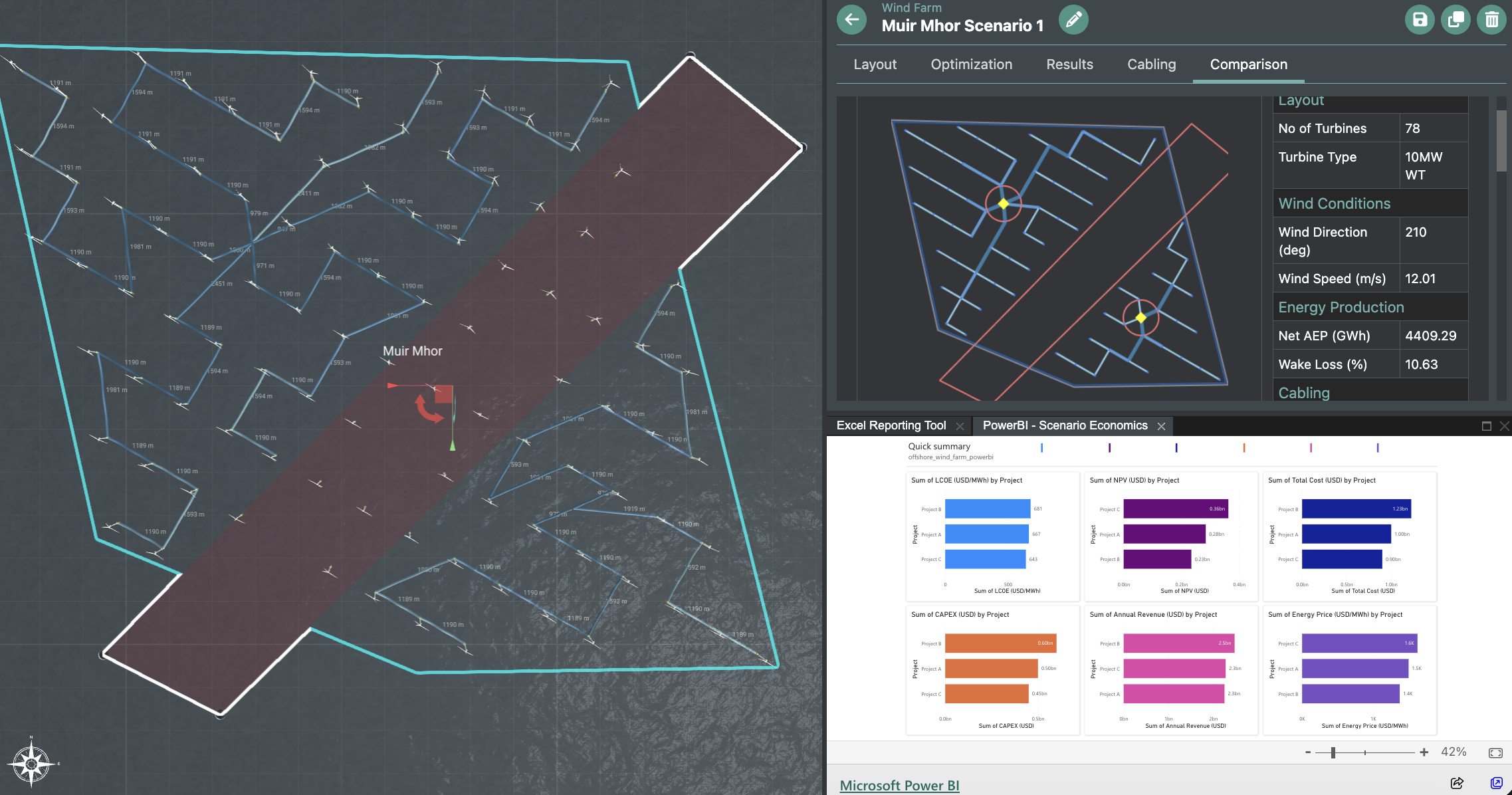Toggle Power BI fit-to-page view
Image resolution: width=1512 pixels, height=795 pixels.
[1495, 752]
